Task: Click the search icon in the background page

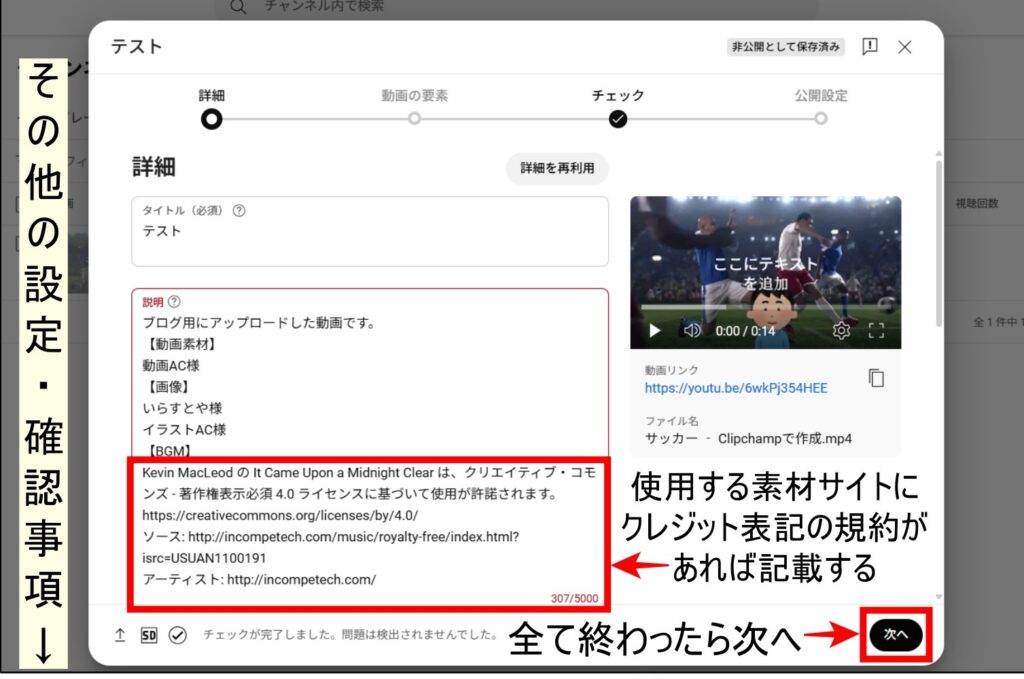Action: (238, 7)
